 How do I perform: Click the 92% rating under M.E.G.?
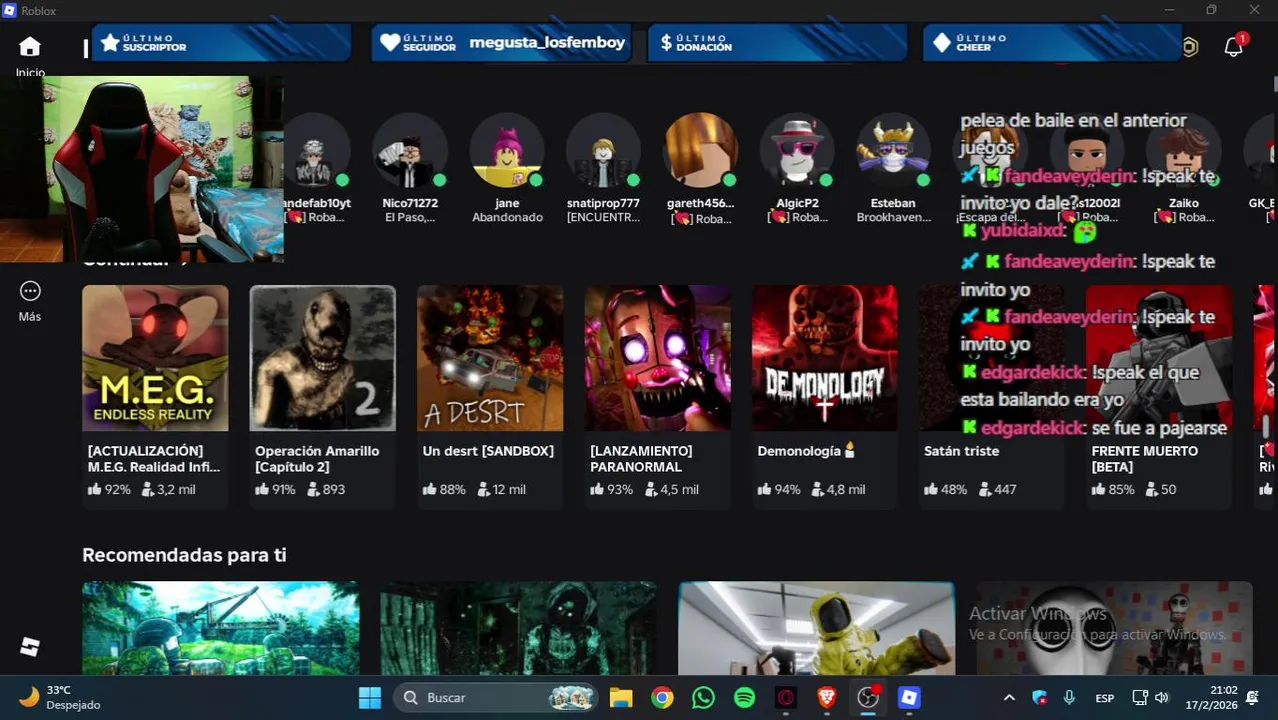(x=110, y=489)
